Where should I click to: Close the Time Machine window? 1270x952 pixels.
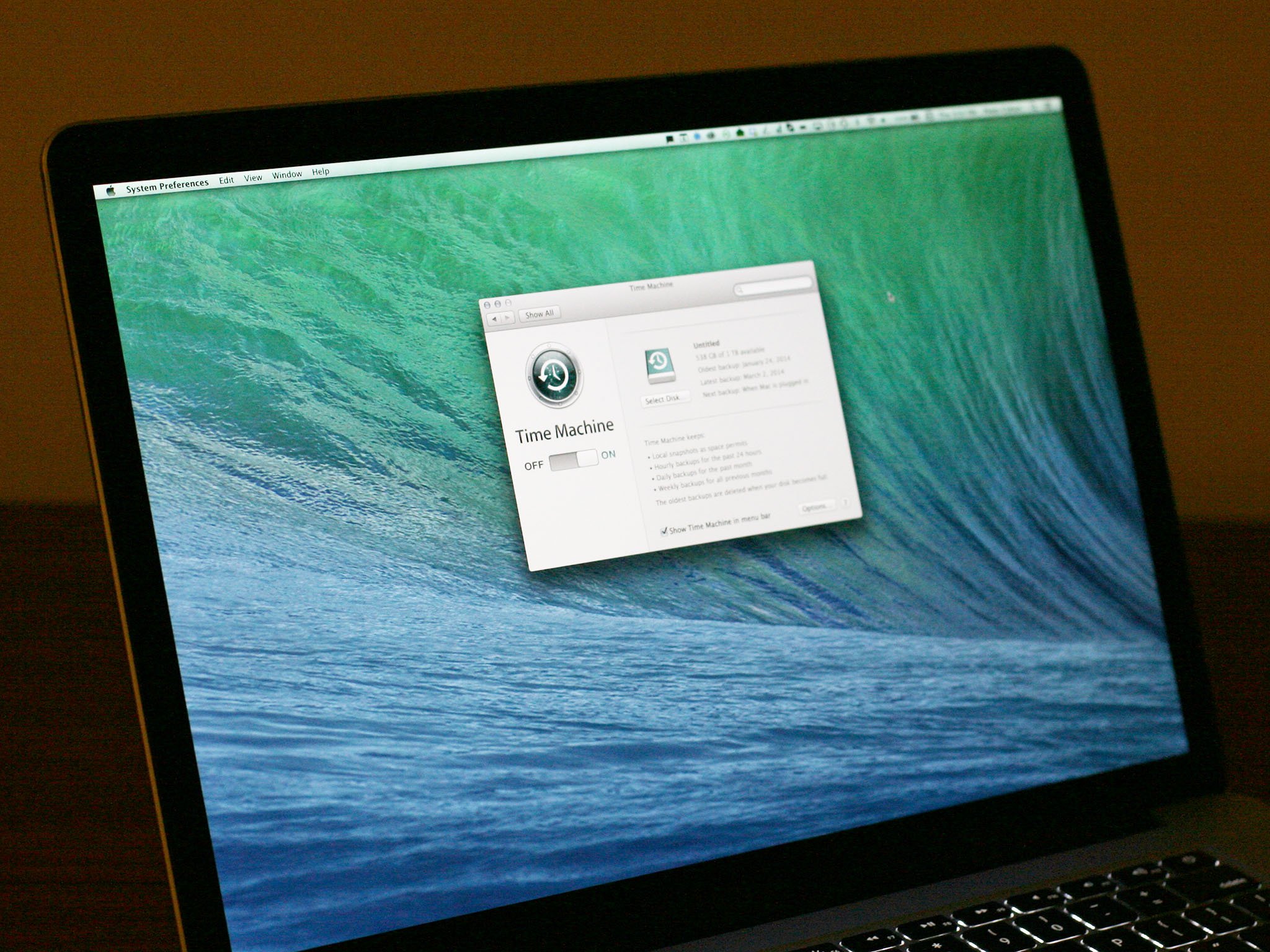point(487,305)
